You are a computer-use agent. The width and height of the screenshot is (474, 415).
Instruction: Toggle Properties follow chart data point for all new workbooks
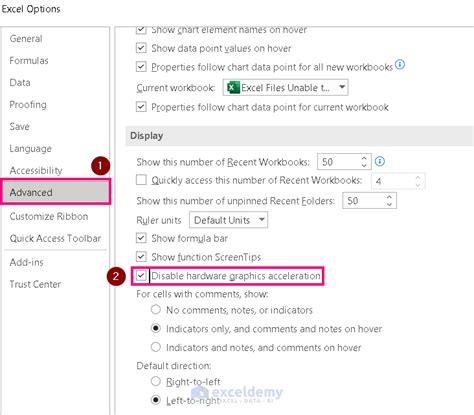141,67
